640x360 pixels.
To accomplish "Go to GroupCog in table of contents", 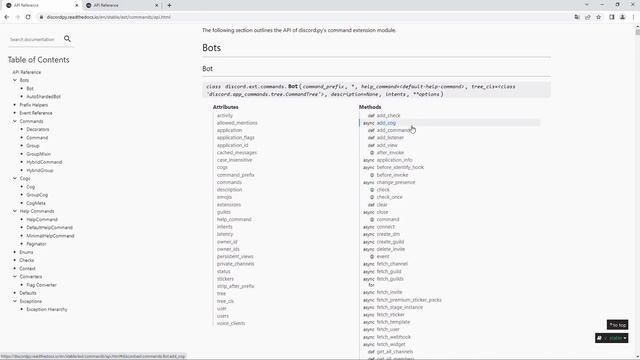I will click(37, 195).
